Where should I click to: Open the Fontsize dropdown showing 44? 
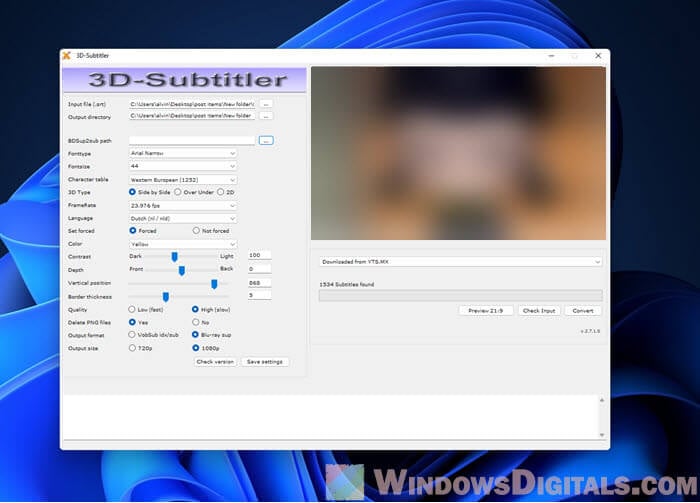(x=183, y=166)
